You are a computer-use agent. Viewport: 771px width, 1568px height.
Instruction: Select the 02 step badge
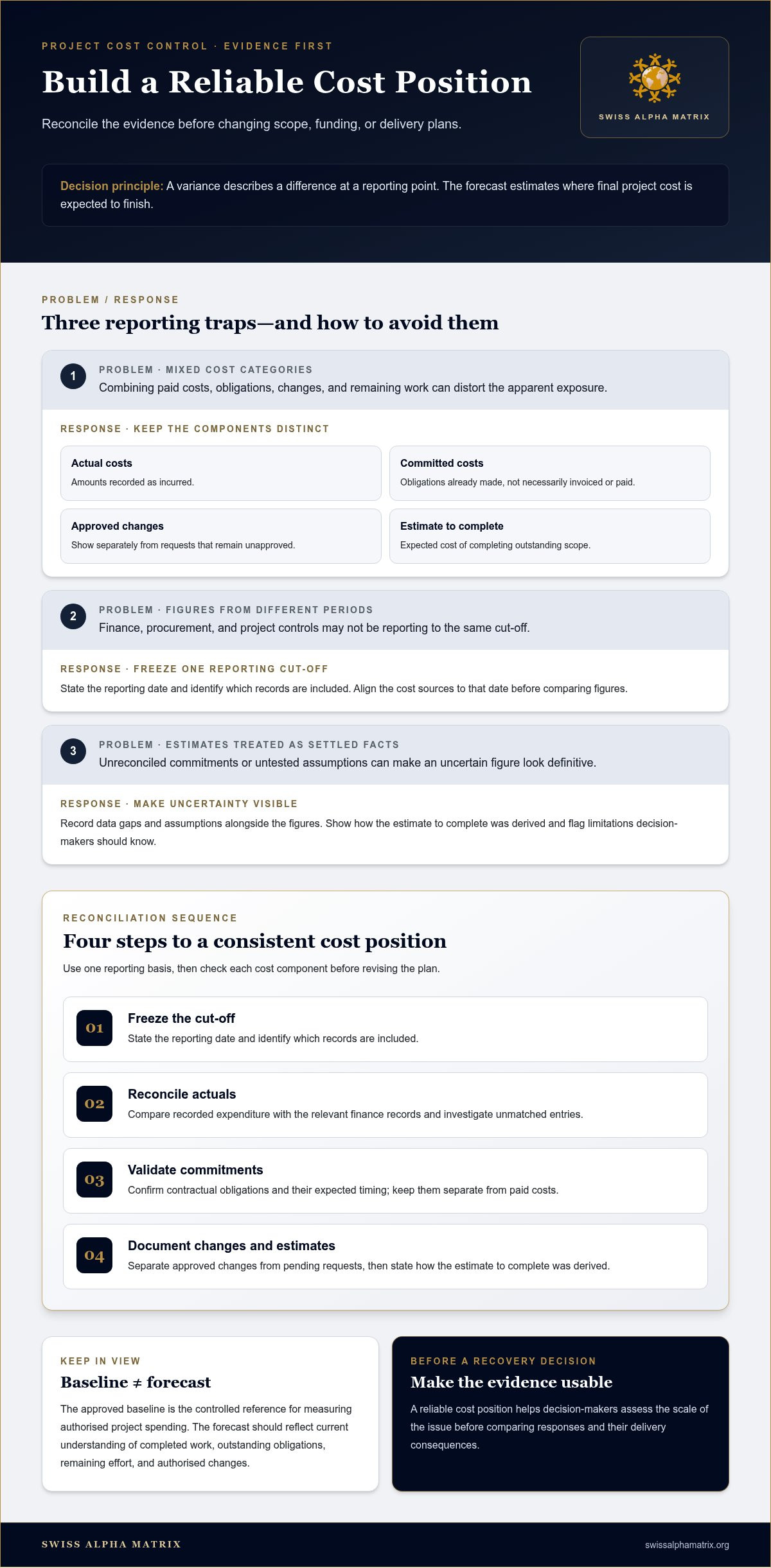94,1104
